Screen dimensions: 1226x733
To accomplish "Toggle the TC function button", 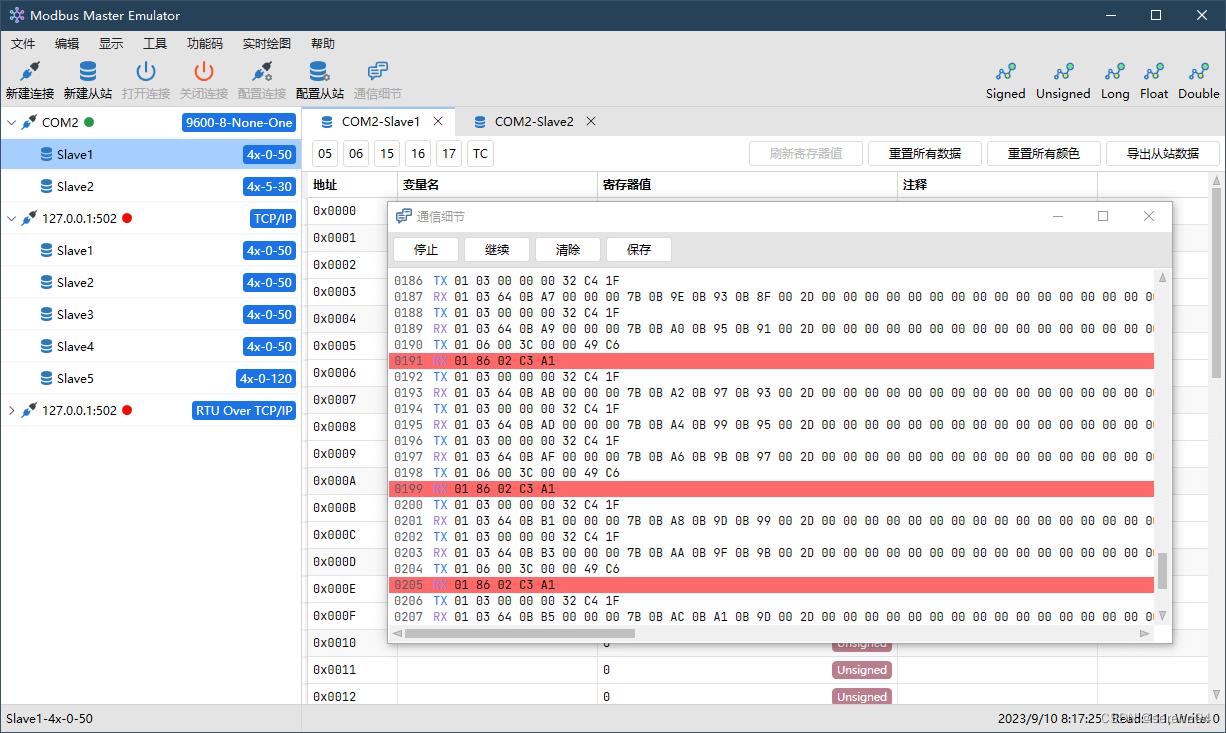I will [x=479, y=153].
